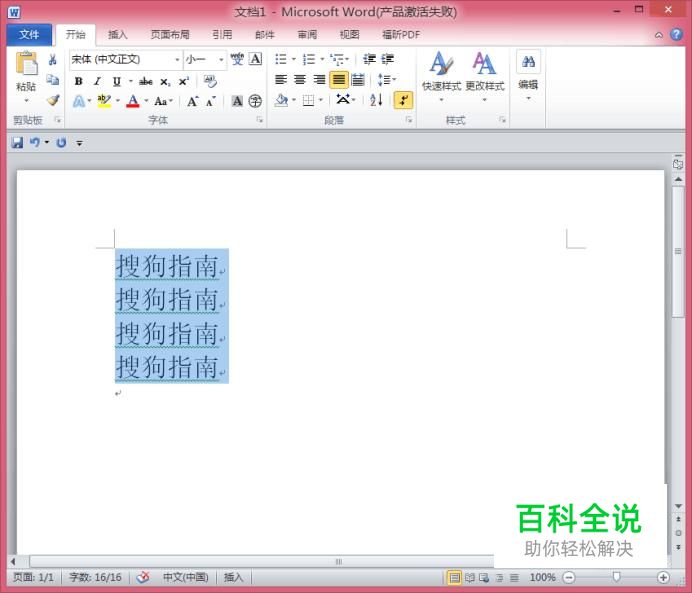This screenshot has height=593, width=692.
Task: Open the change case Aa menu
Action: coord(163,101)
